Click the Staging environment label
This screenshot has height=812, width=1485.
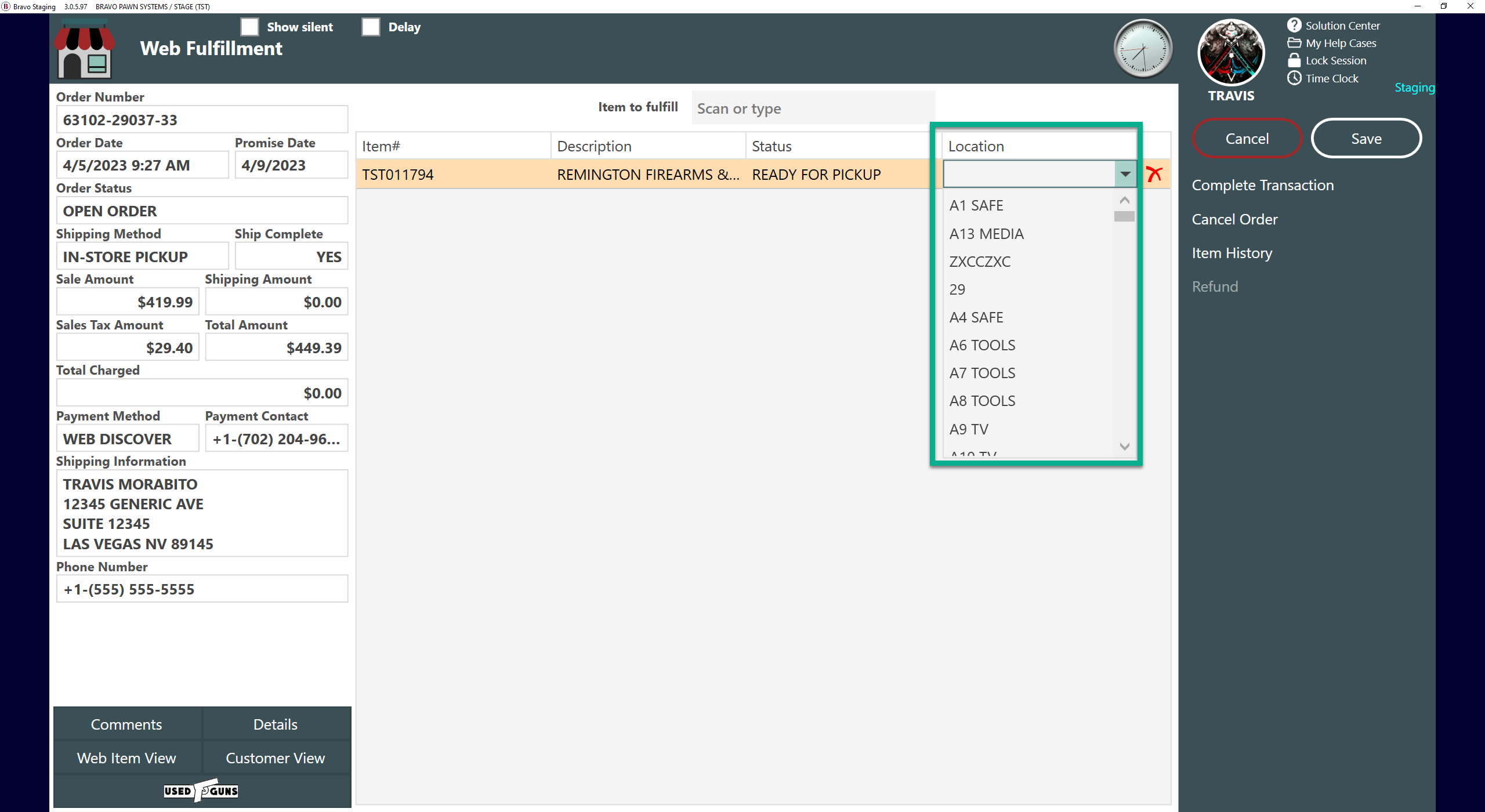(1414, 88)
